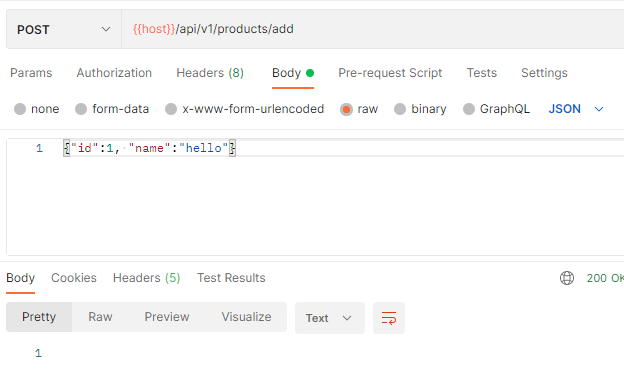
Task: Show the Preview response view
Action: [167, 317]
